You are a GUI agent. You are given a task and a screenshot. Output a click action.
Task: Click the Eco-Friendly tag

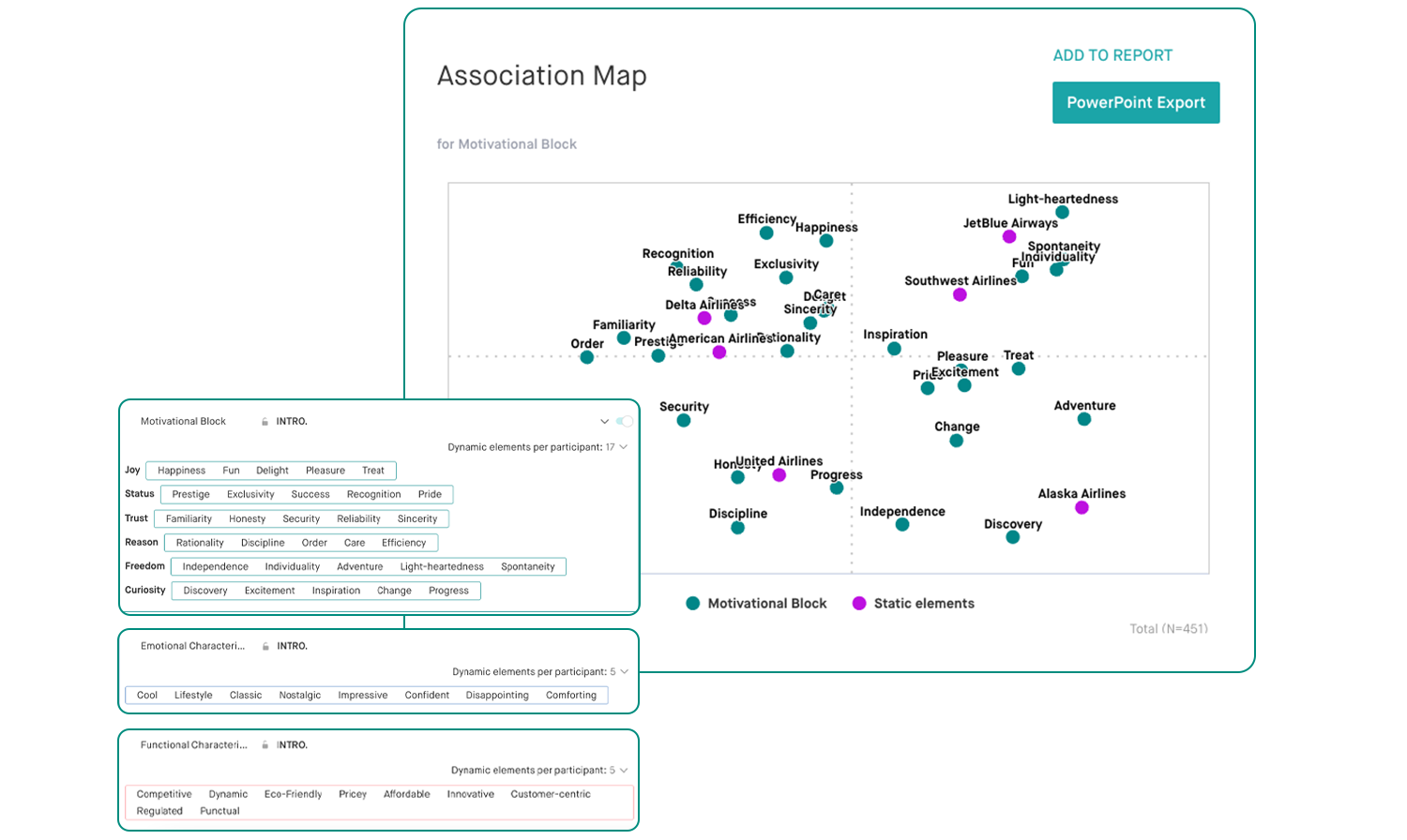[x=293, y=794]
